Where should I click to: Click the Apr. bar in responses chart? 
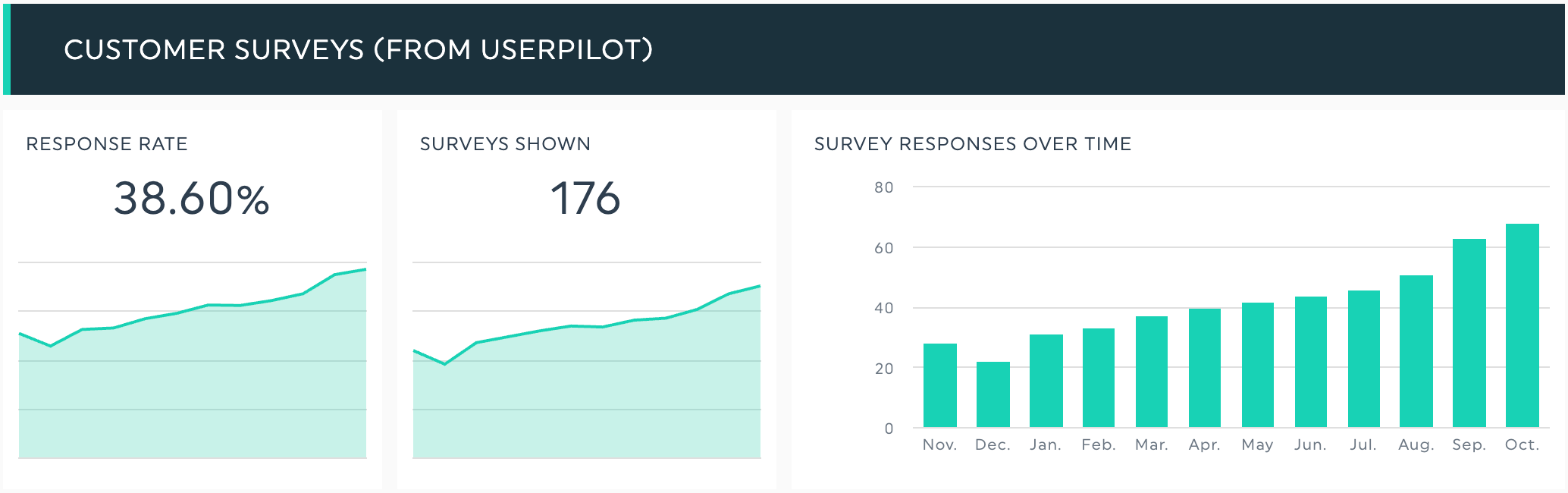pos(1205,368)
